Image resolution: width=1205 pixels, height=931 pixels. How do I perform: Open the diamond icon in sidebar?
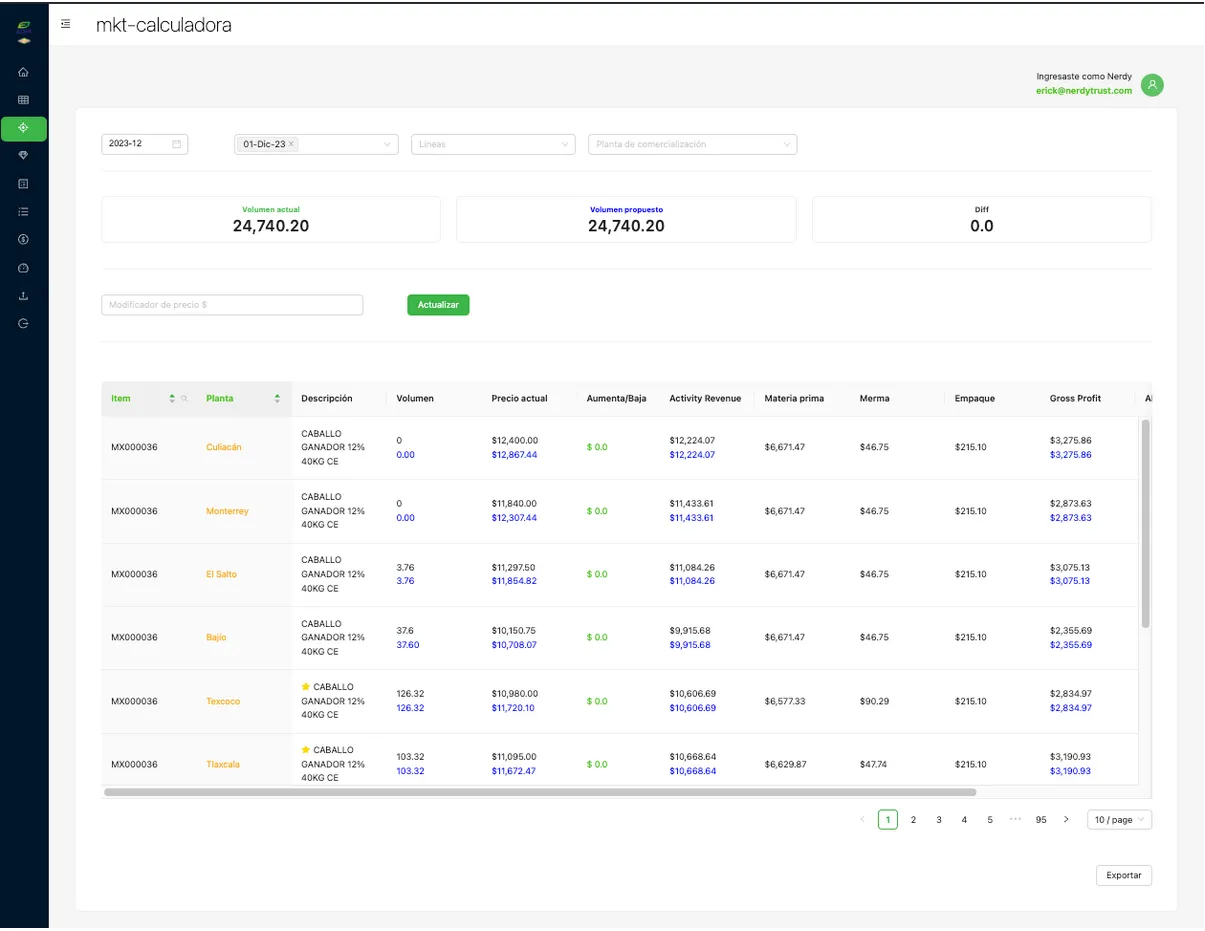[x=23, y=156]
